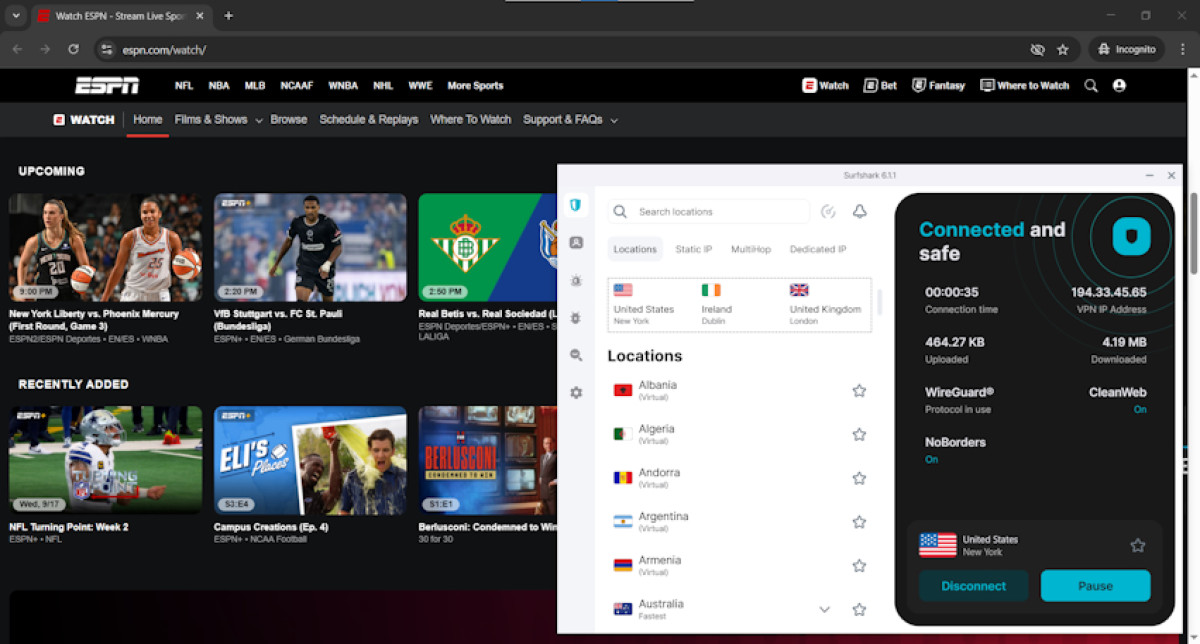The height and width of the screenshot is (644, 1200).
Task: Open the ESPN user profile icon
Action: [1119, 86]
